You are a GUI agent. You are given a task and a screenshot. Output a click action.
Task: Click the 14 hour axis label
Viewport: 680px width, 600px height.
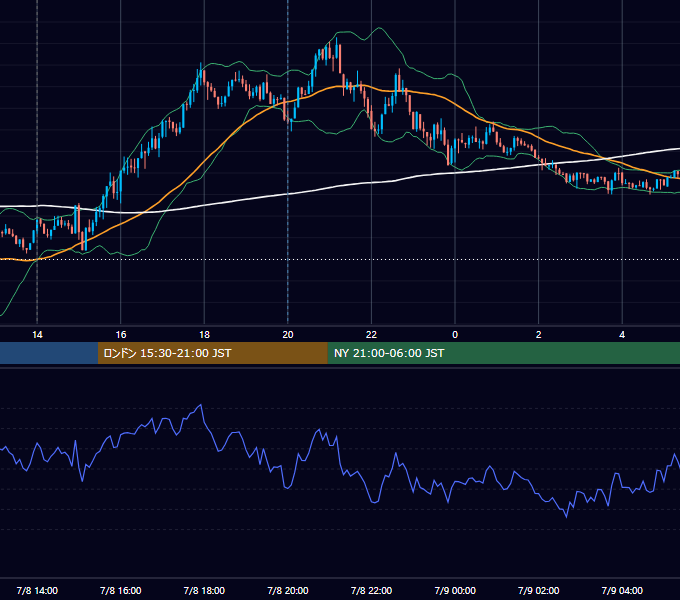coord(37,335)
